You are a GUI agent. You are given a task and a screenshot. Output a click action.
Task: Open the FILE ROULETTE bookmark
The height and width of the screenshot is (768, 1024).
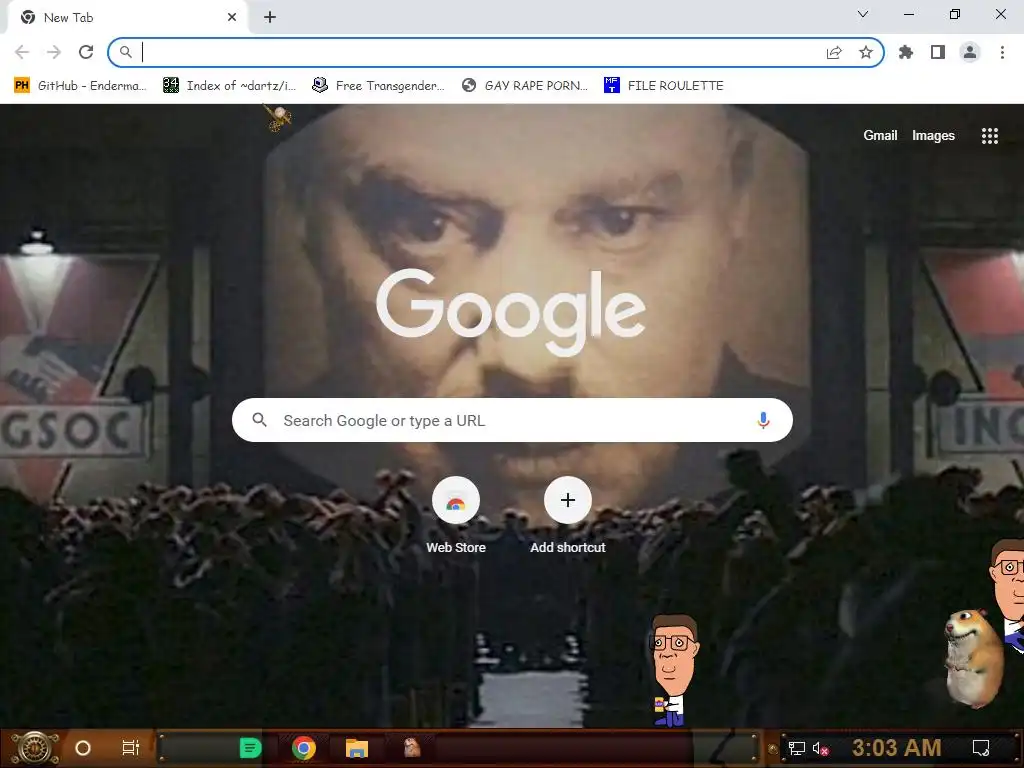(664, 86)
